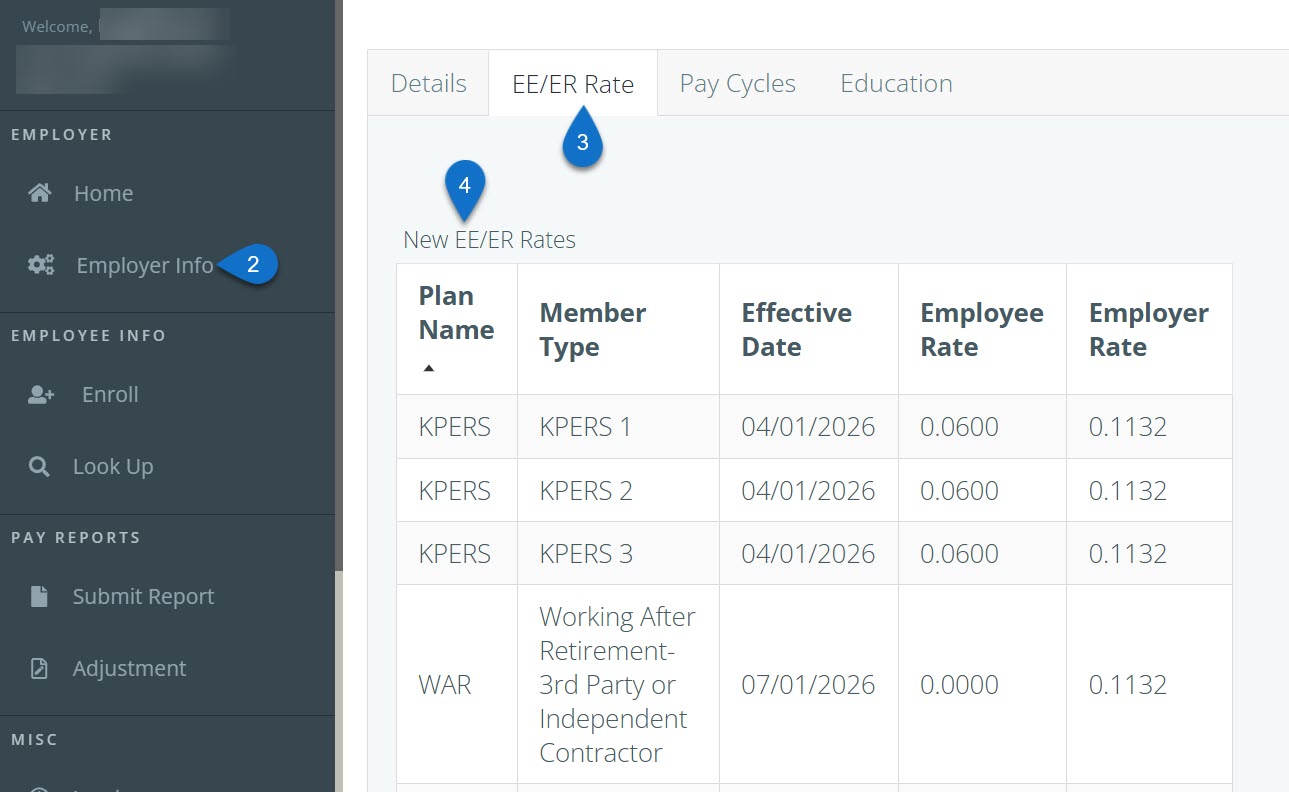Open the Submit Report link
Screen dimensions: 1289x792
[143, 596]
